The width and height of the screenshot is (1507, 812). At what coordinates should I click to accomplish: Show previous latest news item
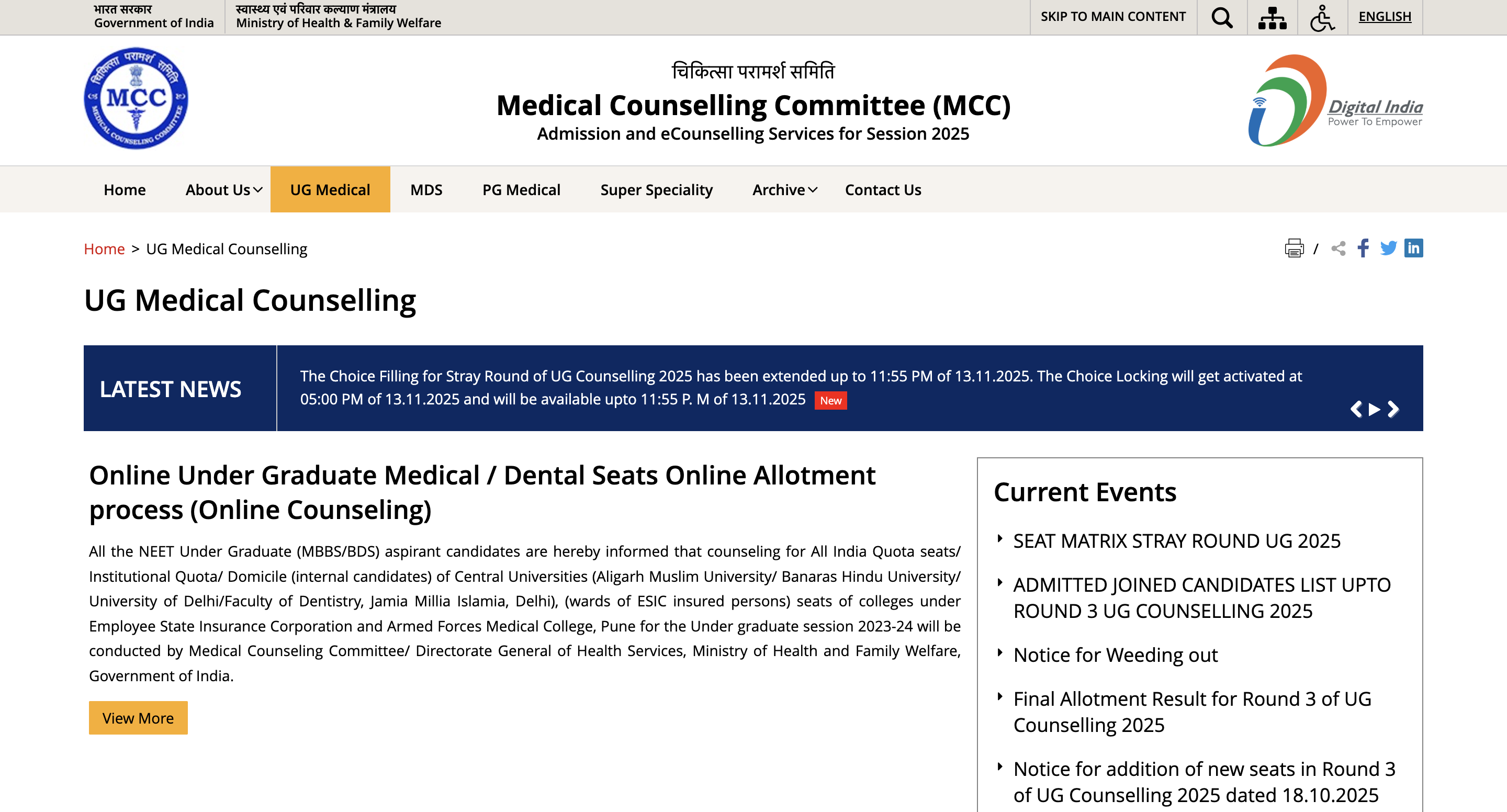(1355, 409)
